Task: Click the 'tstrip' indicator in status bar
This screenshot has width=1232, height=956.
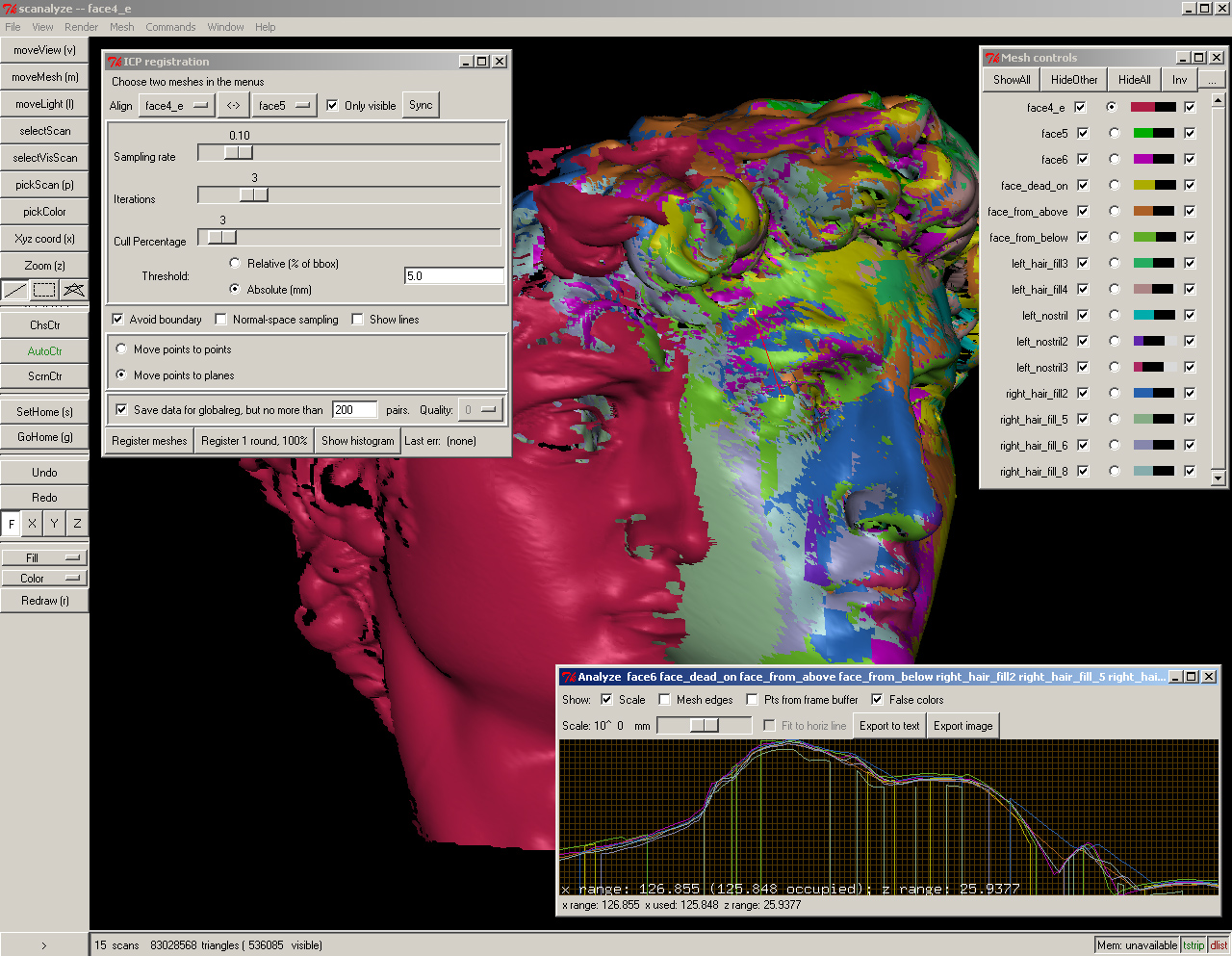Action: pyautogui.click(x=1193, y=945)
